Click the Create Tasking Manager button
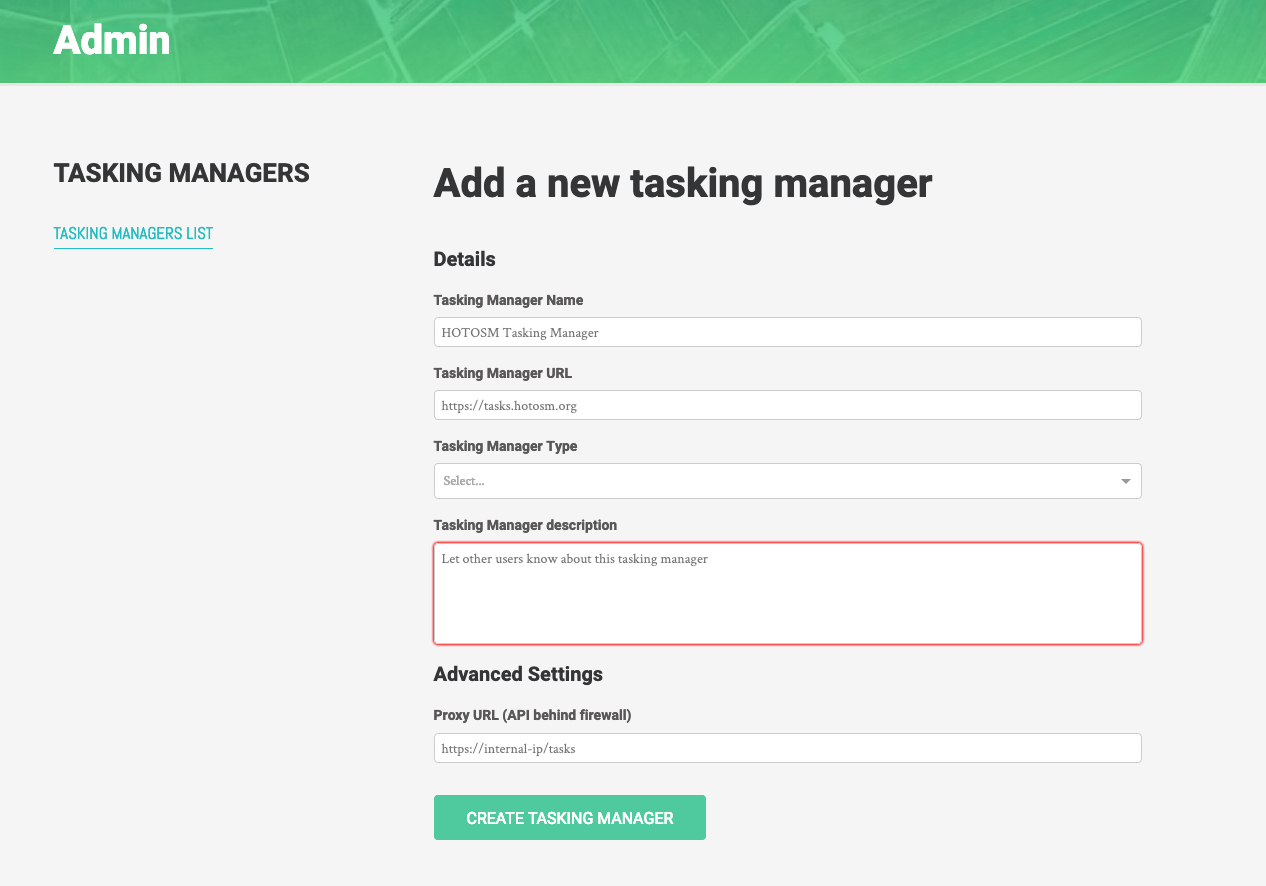The height and width of the screenshot is (886, 1266). [570, 818]
